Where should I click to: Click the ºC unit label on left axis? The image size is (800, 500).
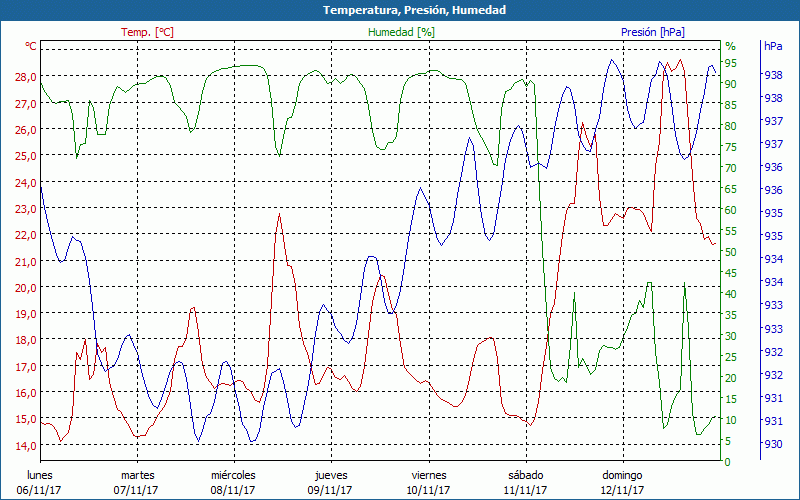coord(31,46)
